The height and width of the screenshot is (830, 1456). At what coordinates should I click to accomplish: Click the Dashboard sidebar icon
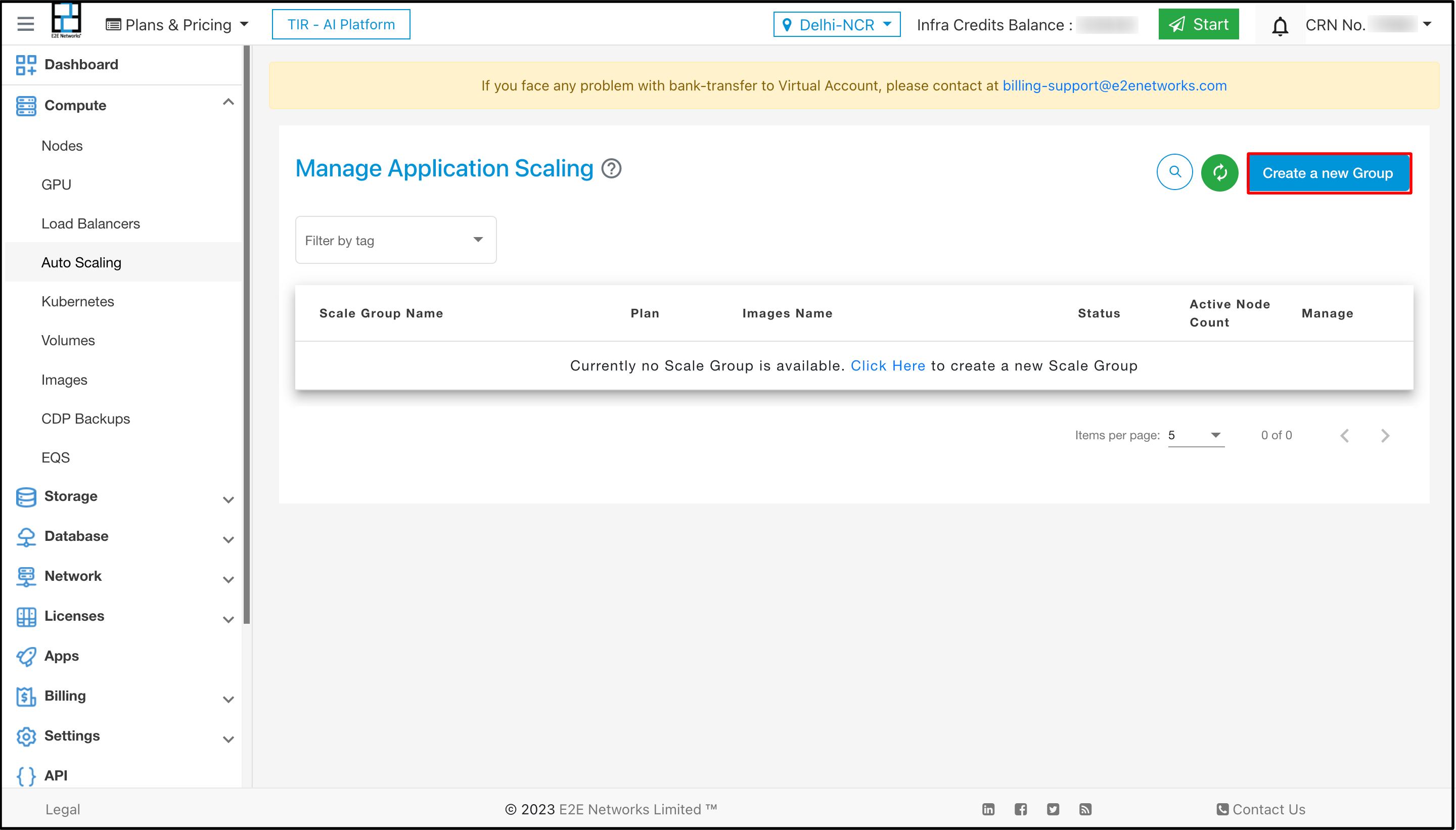26,65
